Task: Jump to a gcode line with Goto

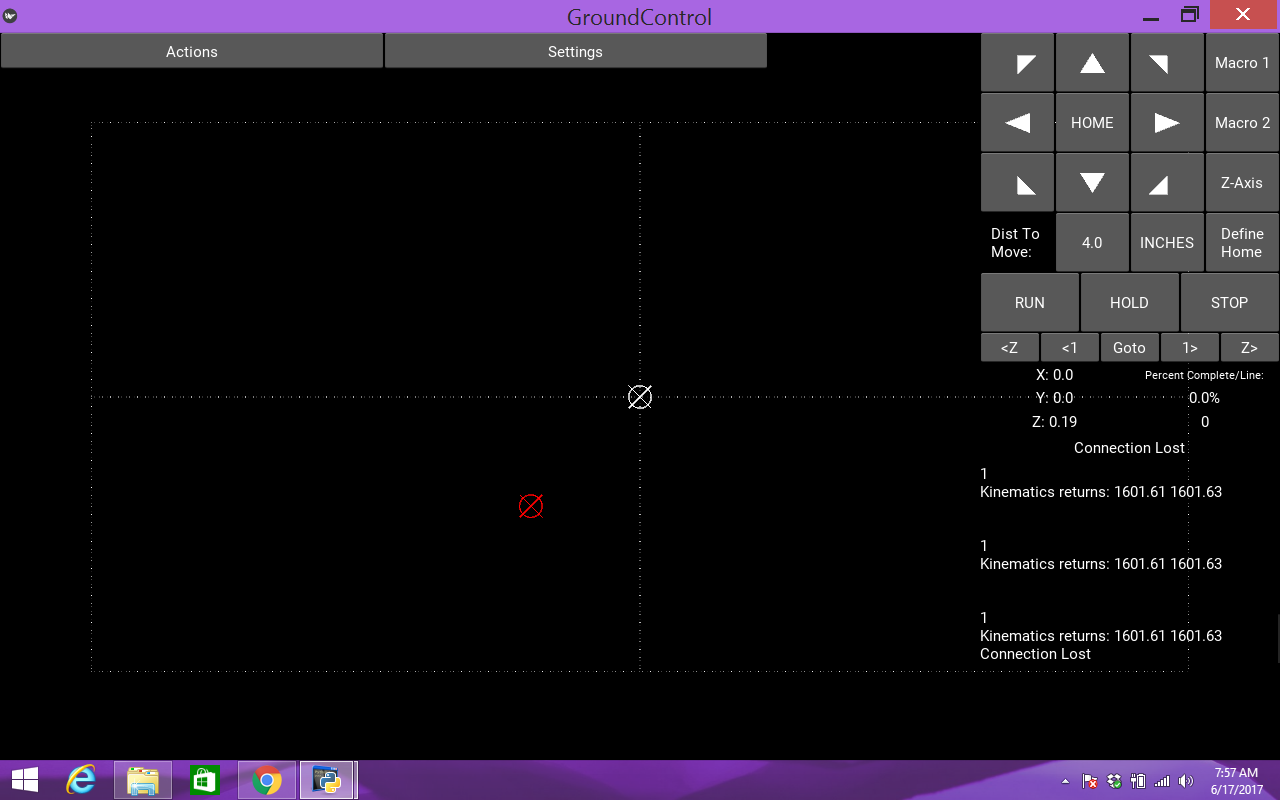Action: (x=1129, y=347)
